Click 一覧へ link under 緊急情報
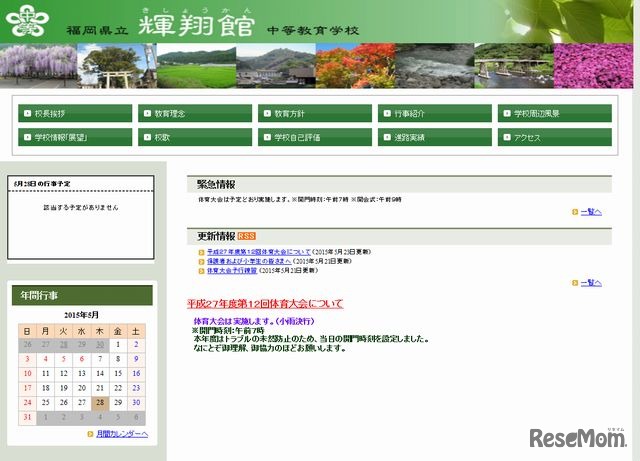The height and width of the screenshot is (461, 640). [x=591, y=212]
